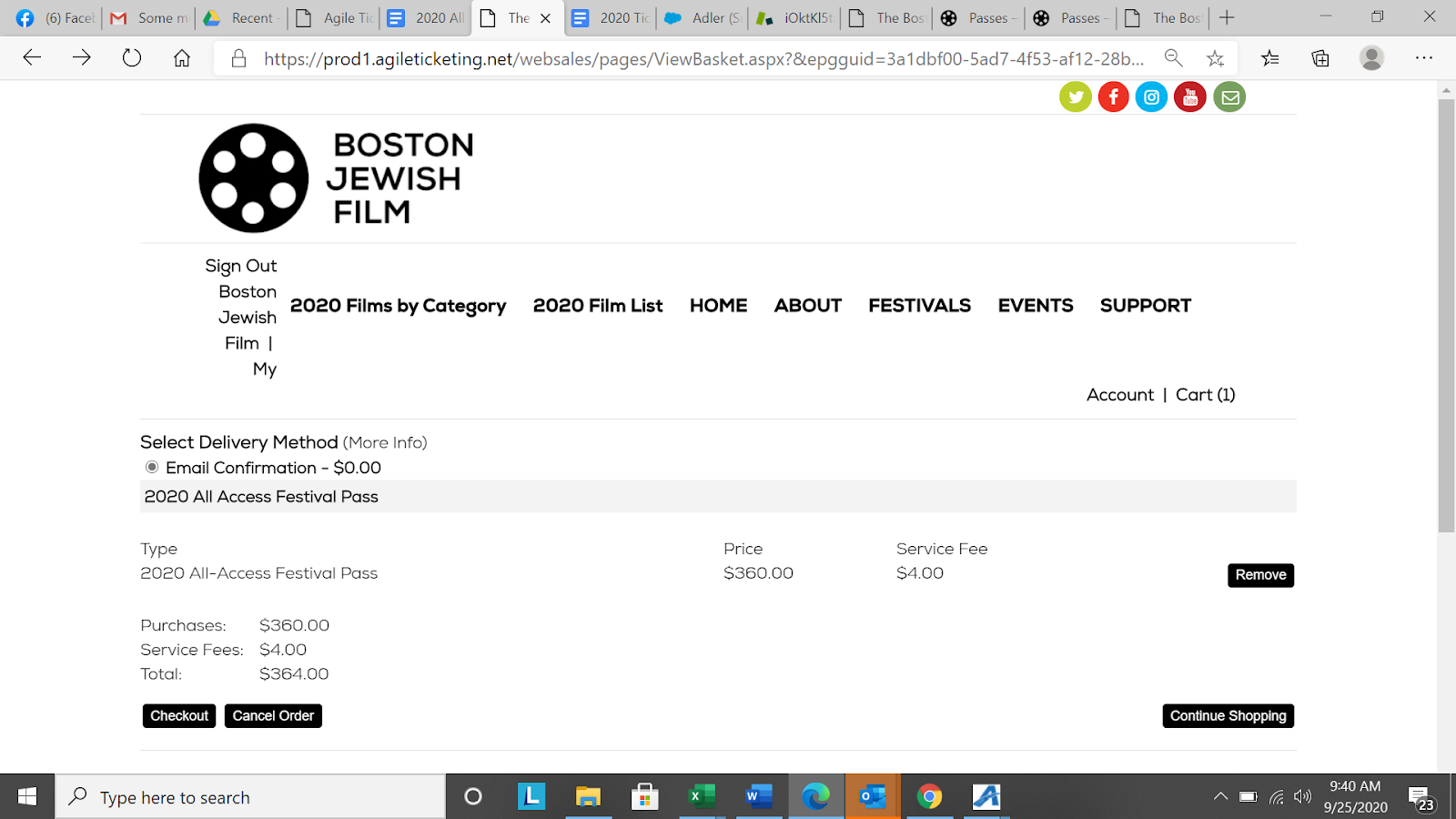Click the Boston Jewish Film reel logo
Image resolution: width=1456 pixels, height=819 pixels.
[x=337, y=178]
